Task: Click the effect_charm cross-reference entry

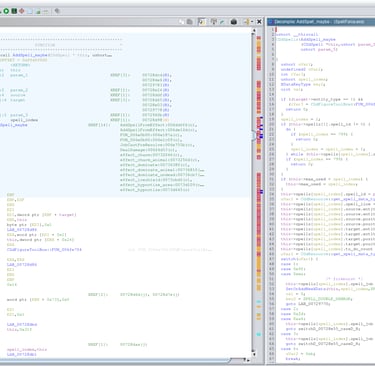Action: (151, 155)
